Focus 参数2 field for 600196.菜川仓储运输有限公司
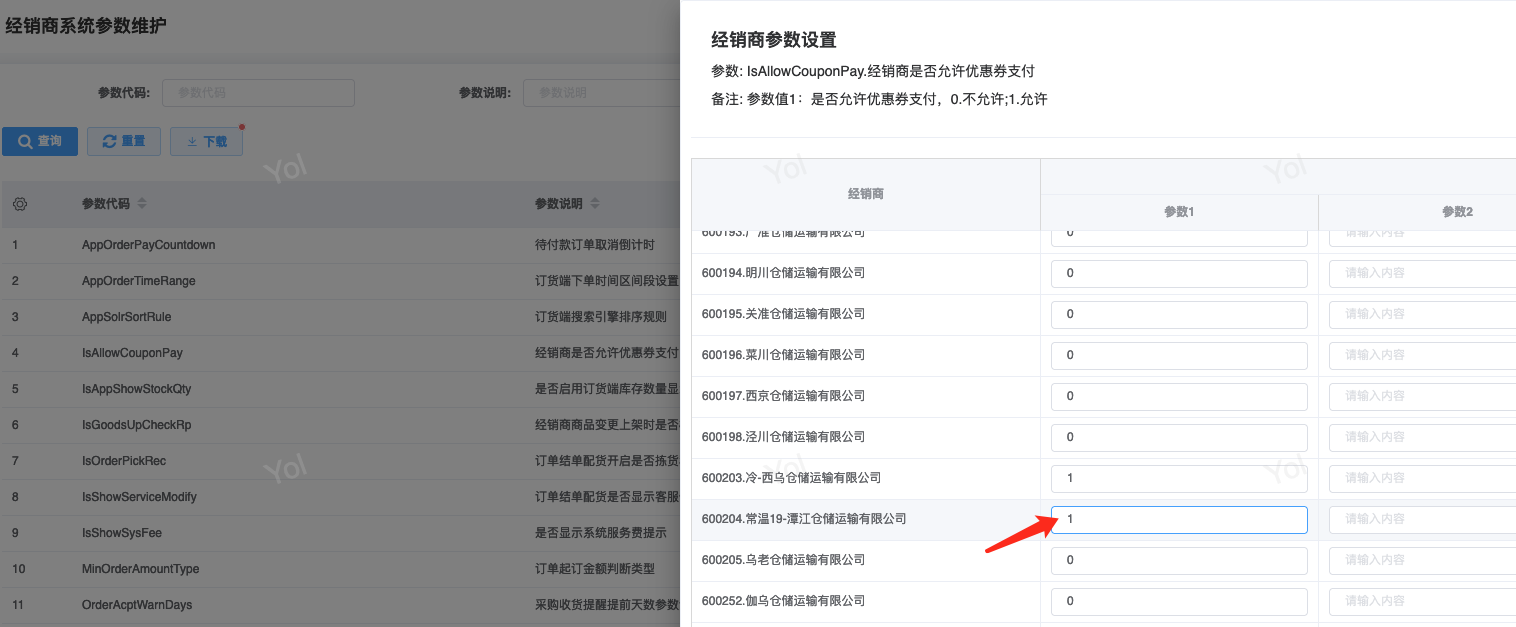Screen dimensions: 1516x627 [x=1422, y=355]
